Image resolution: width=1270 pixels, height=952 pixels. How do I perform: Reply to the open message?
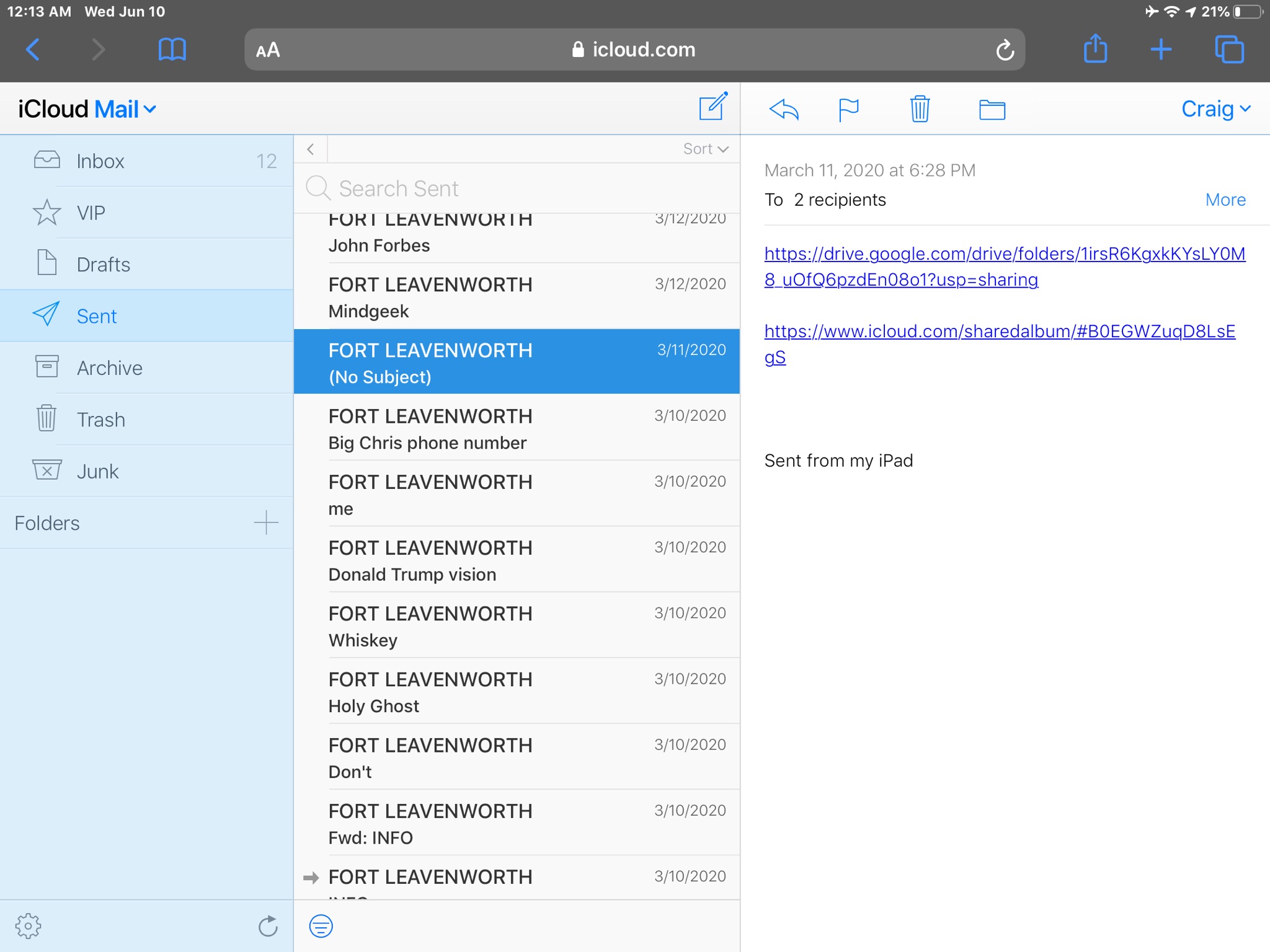tap(784, 110)
